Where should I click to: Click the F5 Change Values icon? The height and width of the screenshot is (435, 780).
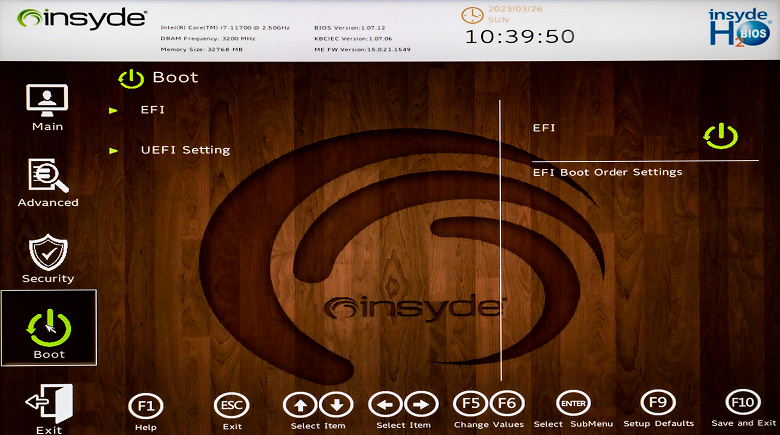coord(471,403)
